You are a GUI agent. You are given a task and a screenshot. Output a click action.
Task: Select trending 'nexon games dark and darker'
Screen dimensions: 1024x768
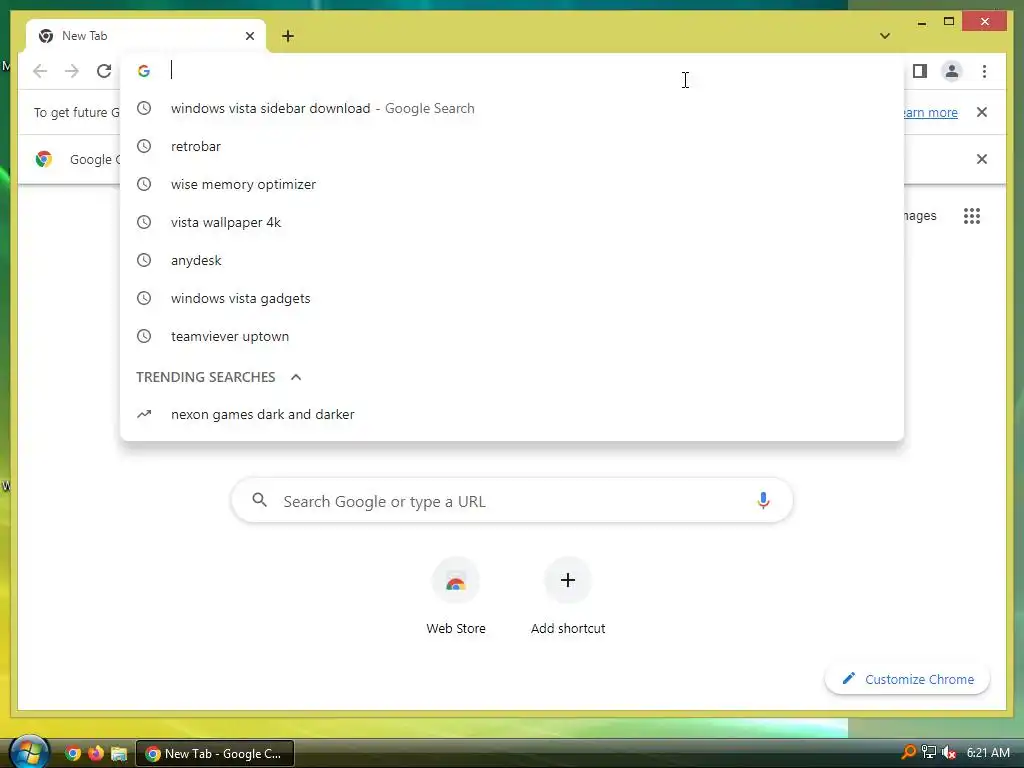pyautogui.click(x=512, y=414)
